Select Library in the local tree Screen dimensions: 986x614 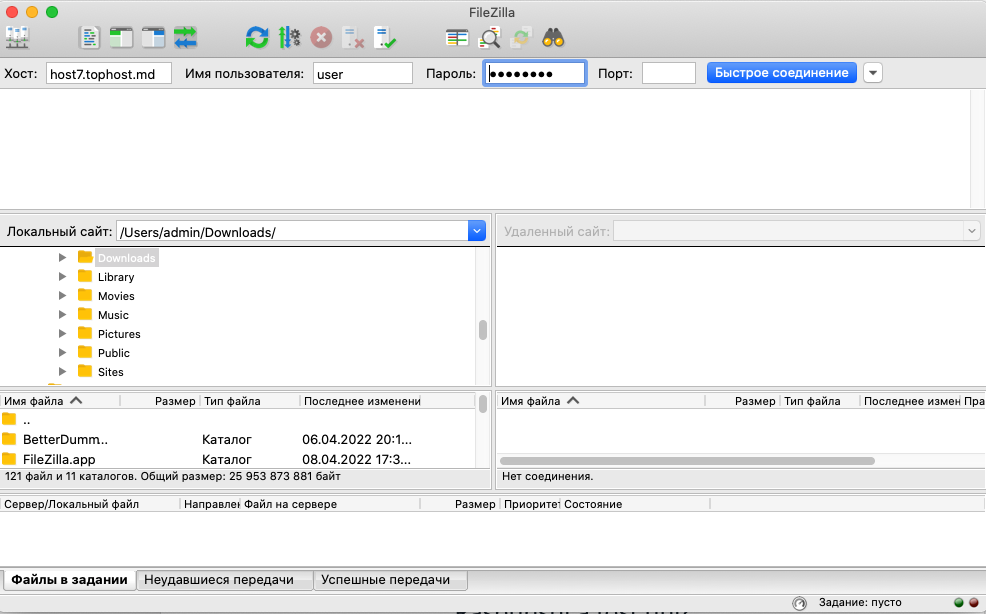[x=116, y=277]
